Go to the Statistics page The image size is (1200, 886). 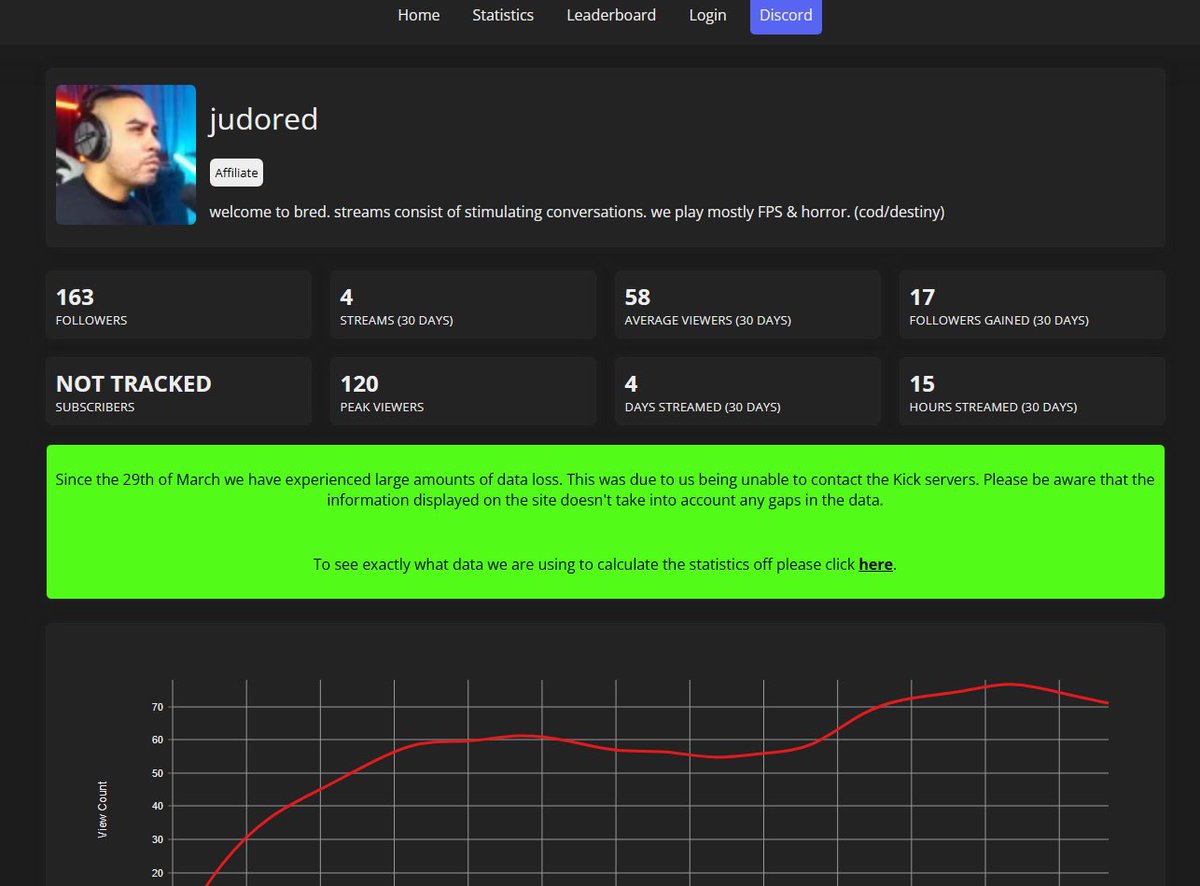[503, 15]
